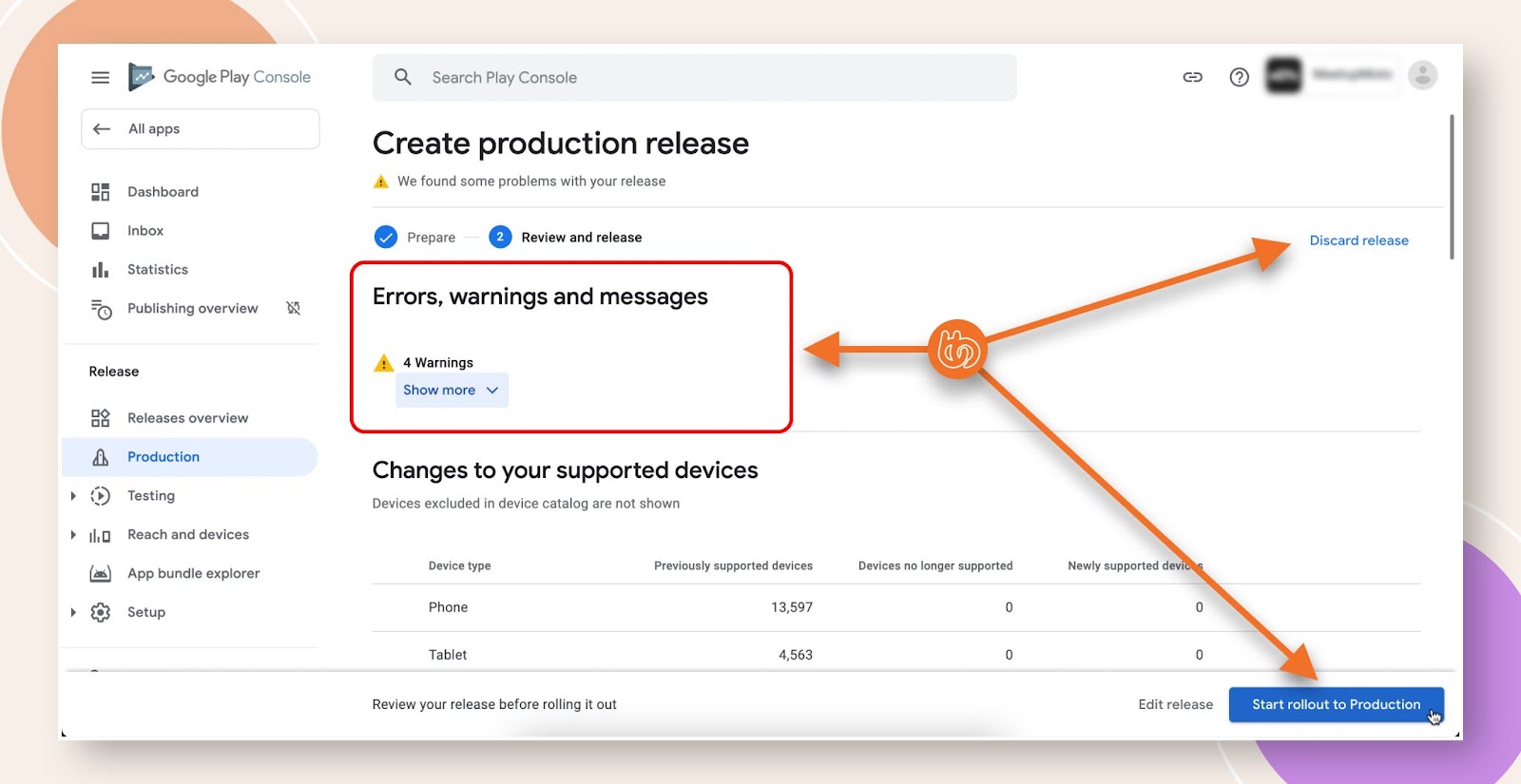Select Production in the sidebar
Viewport: 1521px width, 784px height.
tap(190, 457)
